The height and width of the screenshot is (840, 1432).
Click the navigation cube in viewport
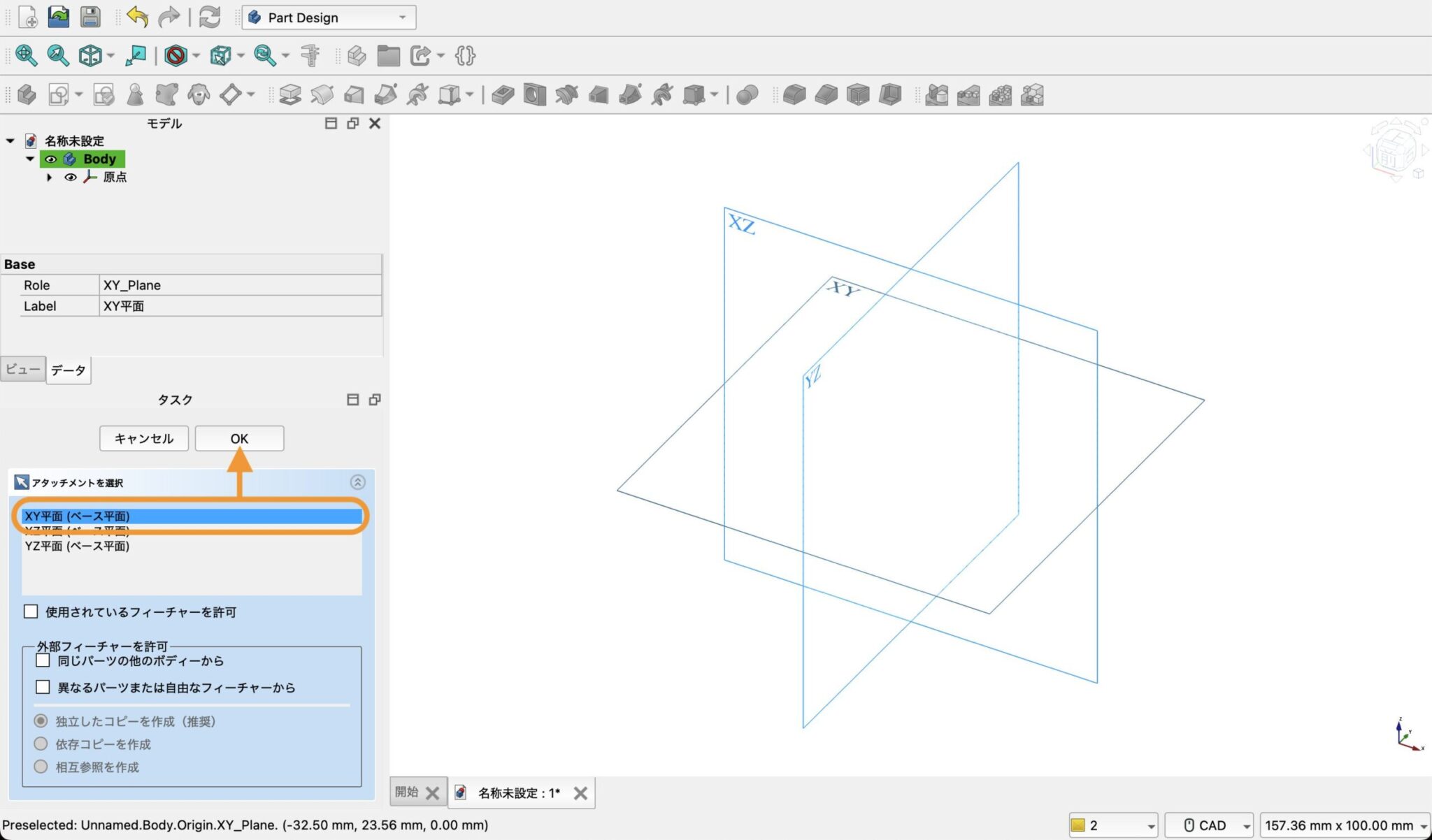[1396, 151]
